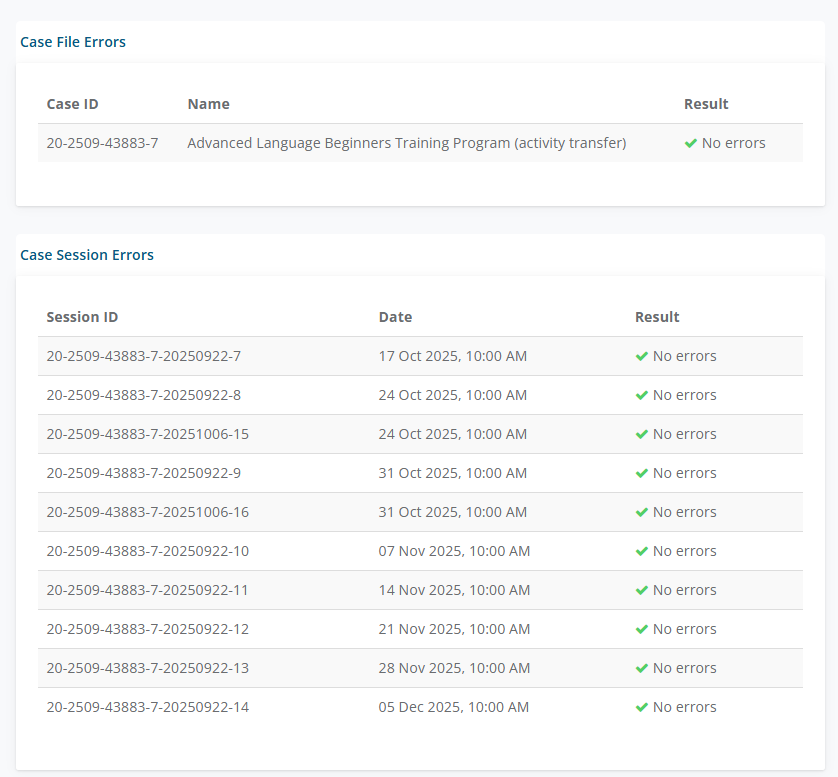Viewport: 838px width, 777px height.
Task: Select session ID 20-2509-43883-7-20250922-11
Action: tap(147, 590)
